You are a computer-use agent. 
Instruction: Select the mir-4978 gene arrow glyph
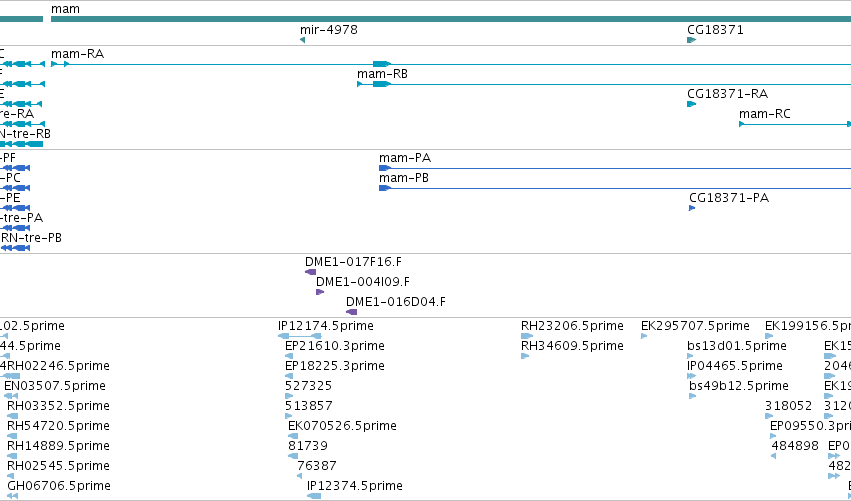click(302, 40)
